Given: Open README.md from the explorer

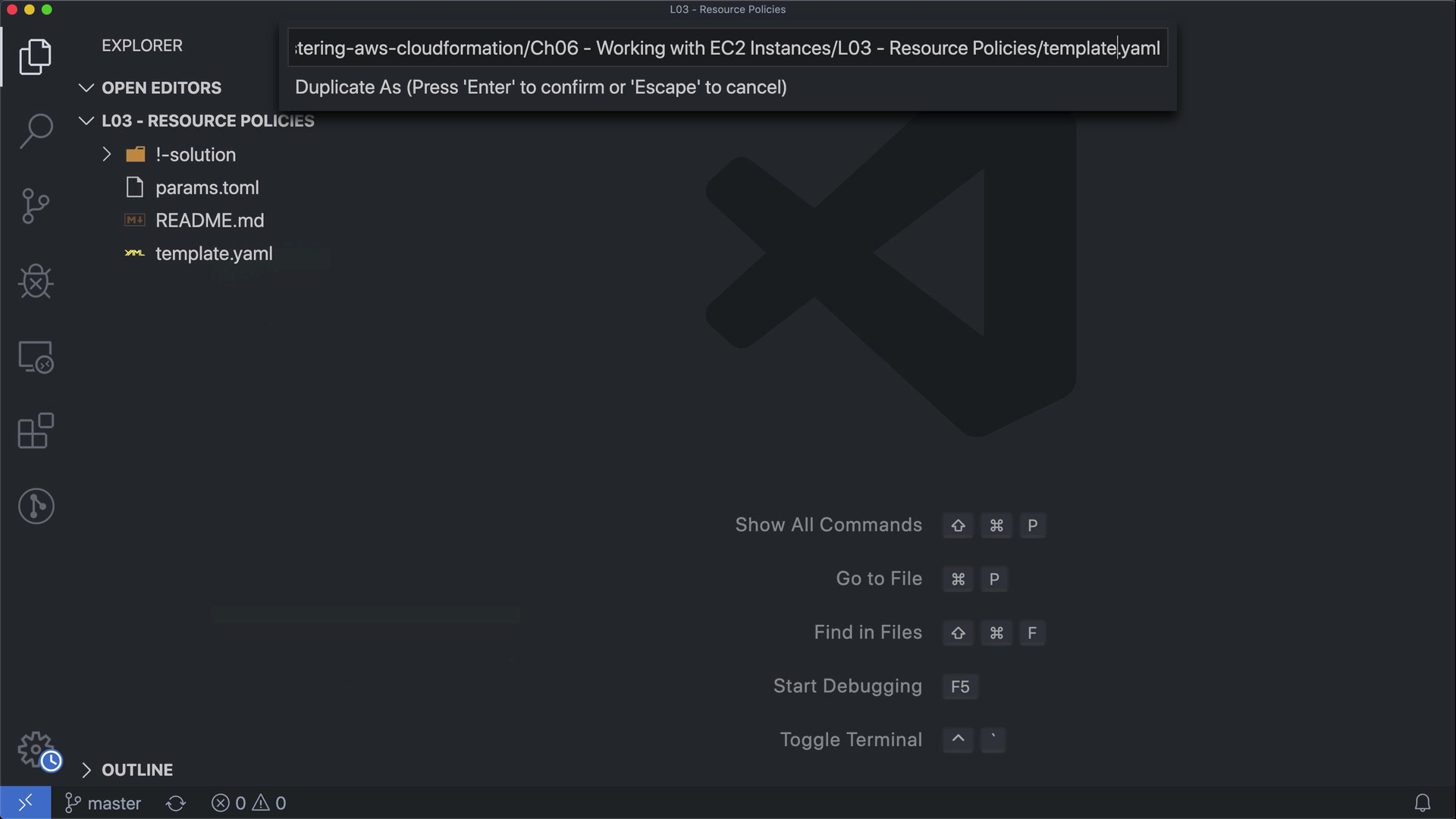Looking at the screenshot, I should [x=209, y=221].
